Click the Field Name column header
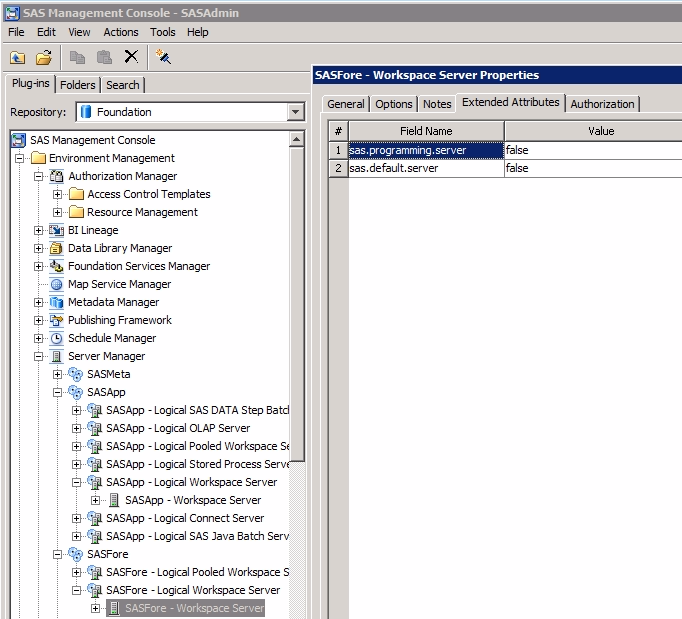This screenshot has height=619, width=682. [x=426, y=131]
